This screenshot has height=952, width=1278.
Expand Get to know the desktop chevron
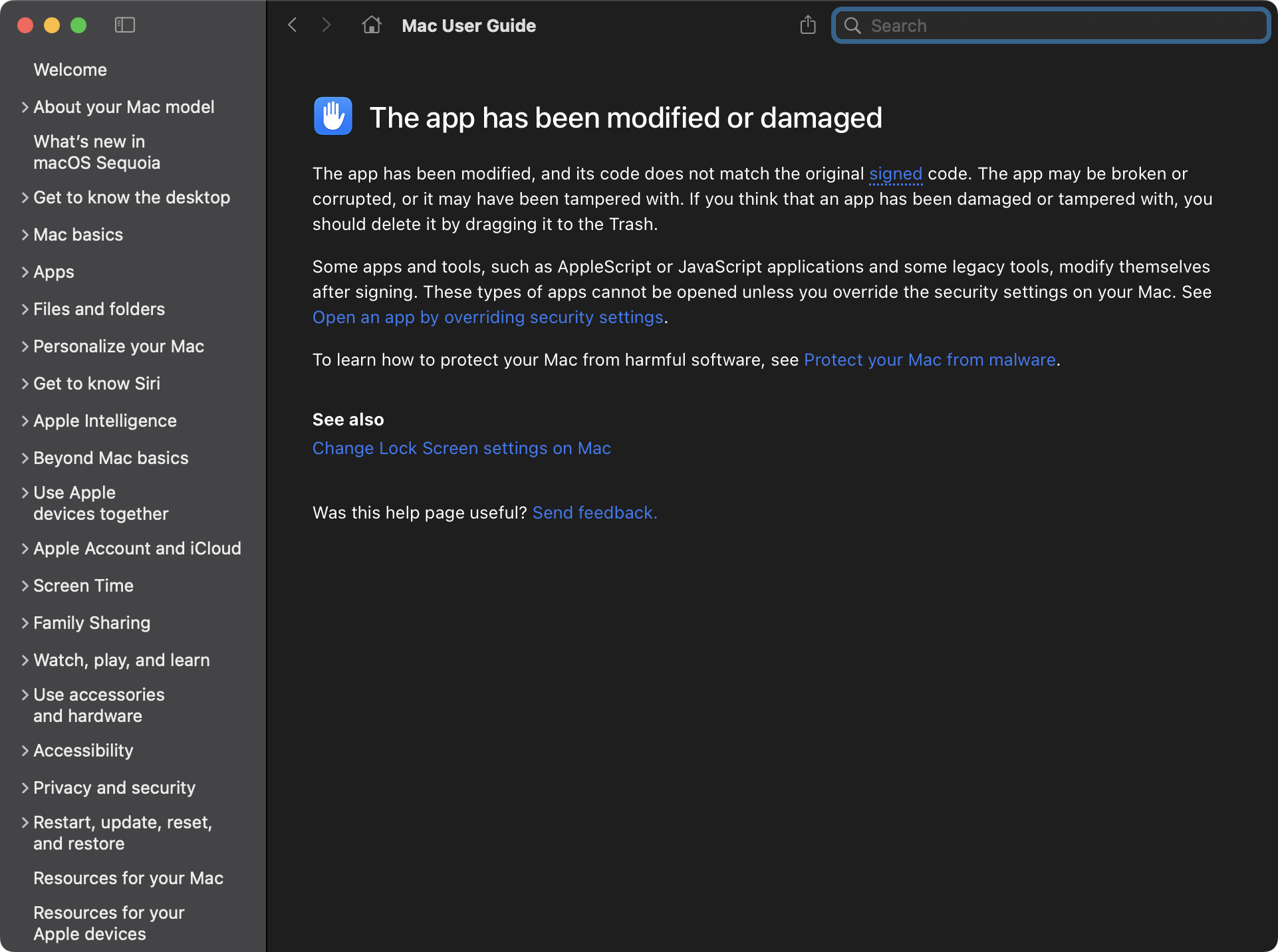coord(25,197)
